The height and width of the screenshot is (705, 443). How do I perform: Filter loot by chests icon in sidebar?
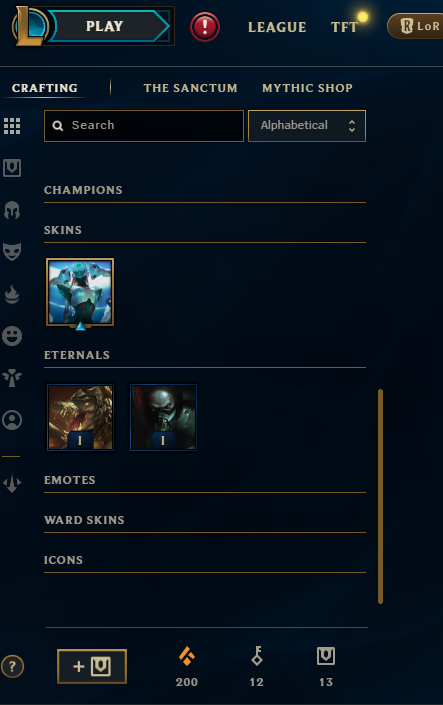[x=12, y=168]
